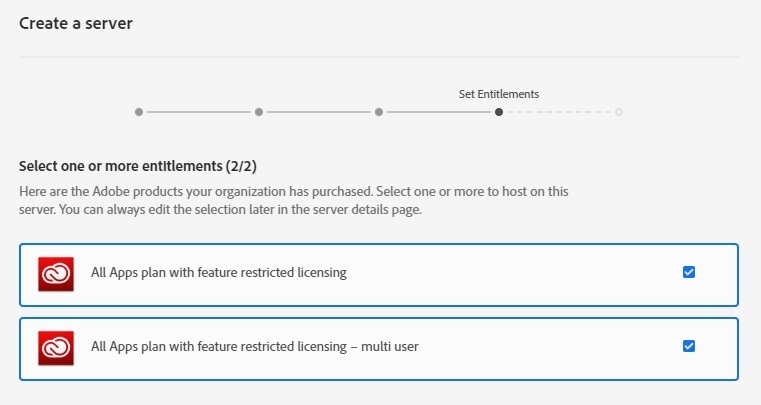The image size is (761, 405).
Task: Click the active Set Entitlements step dot
Action: coord(499,112)
